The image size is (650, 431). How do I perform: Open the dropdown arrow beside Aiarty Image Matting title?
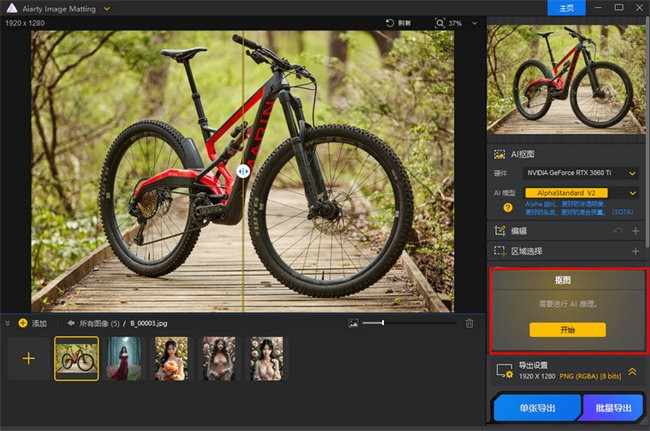tap(107, 9)
